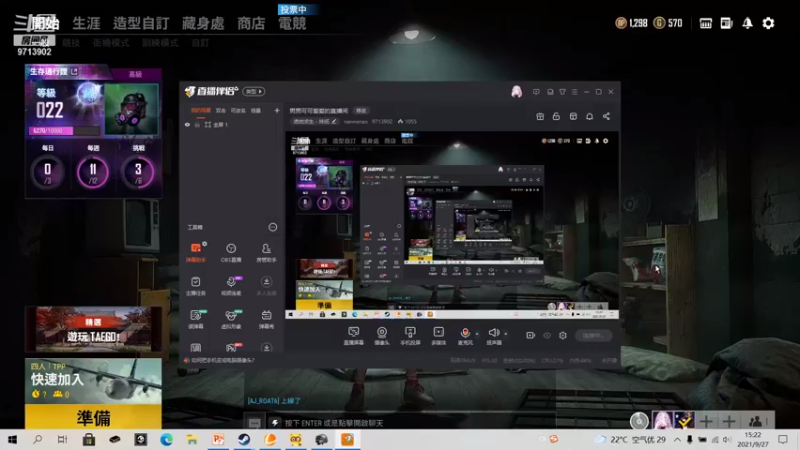The height and width of the screenshot is (450, 800).
Task: Open the OBS直播 tool
Action: point(231,252)
